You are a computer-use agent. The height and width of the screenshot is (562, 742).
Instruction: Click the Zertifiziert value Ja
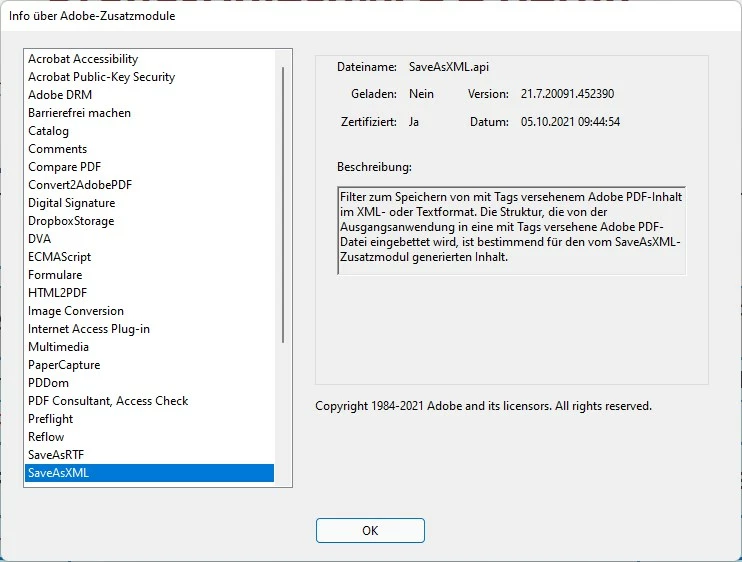tap(414, 122)
